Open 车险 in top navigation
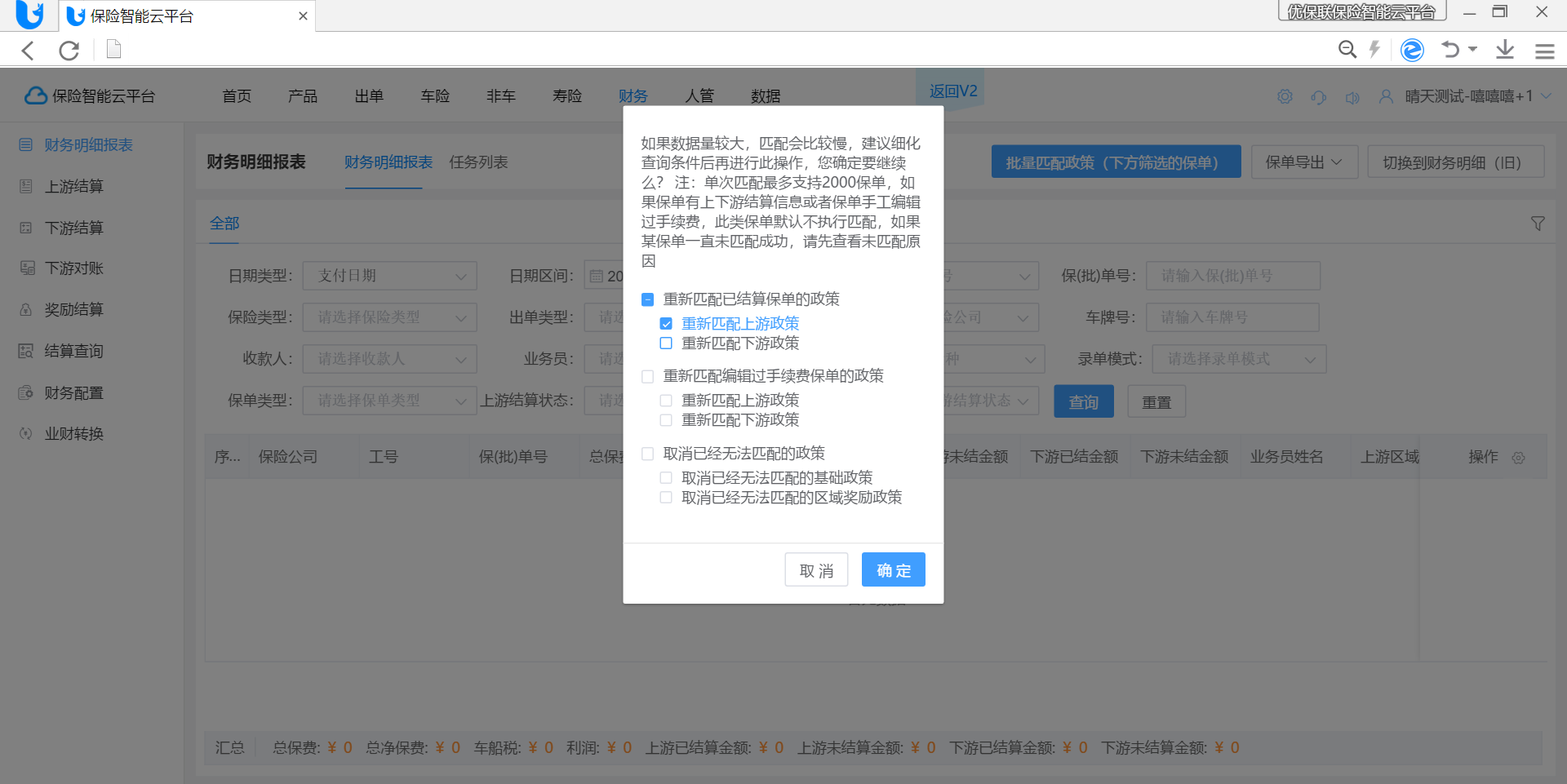 pos(435,96)
